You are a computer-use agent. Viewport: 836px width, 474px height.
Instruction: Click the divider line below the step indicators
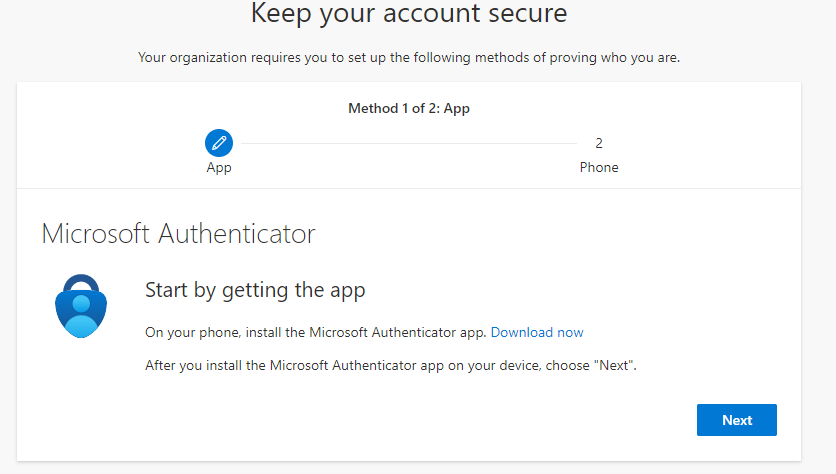click(408, 188)
